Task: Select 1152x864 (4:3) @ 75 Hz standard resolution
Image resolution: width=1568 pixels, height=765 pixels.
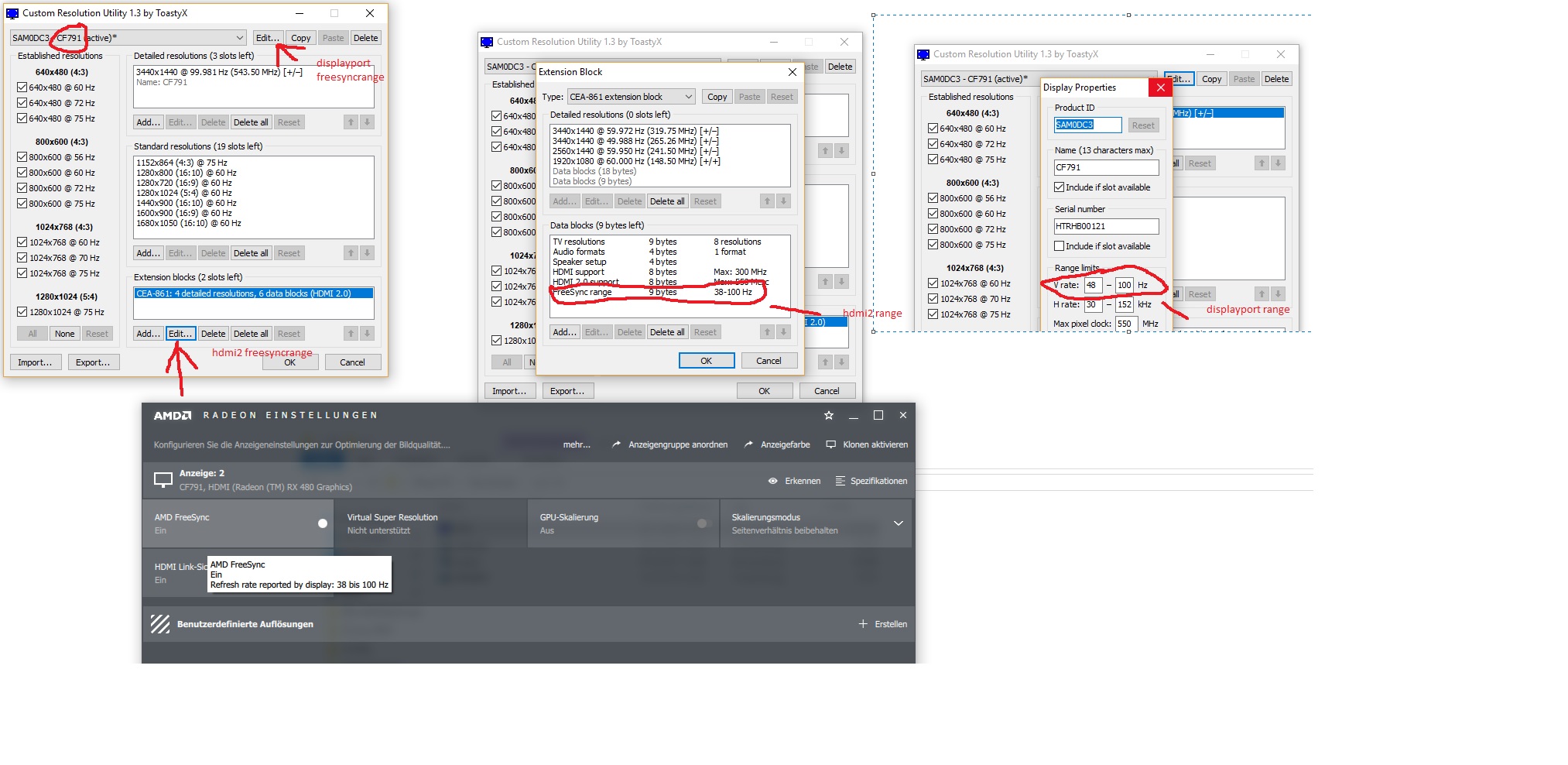Action: (x=253, y=163)
